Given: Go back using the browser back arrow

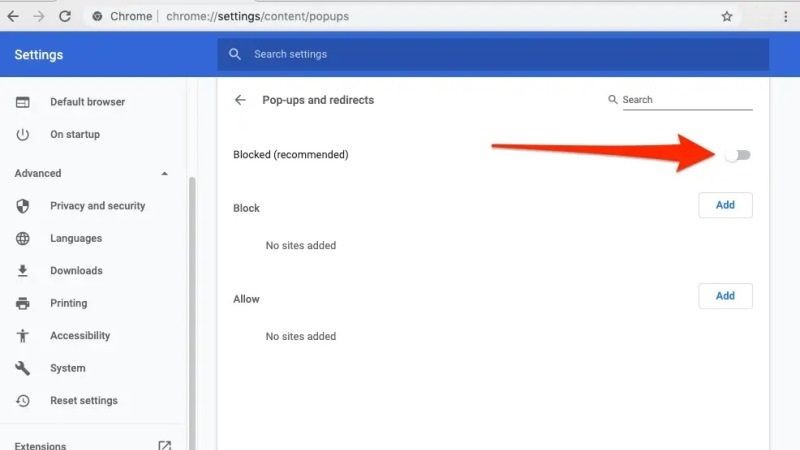Looking at the screenshot, I should (x=13, y=16).
